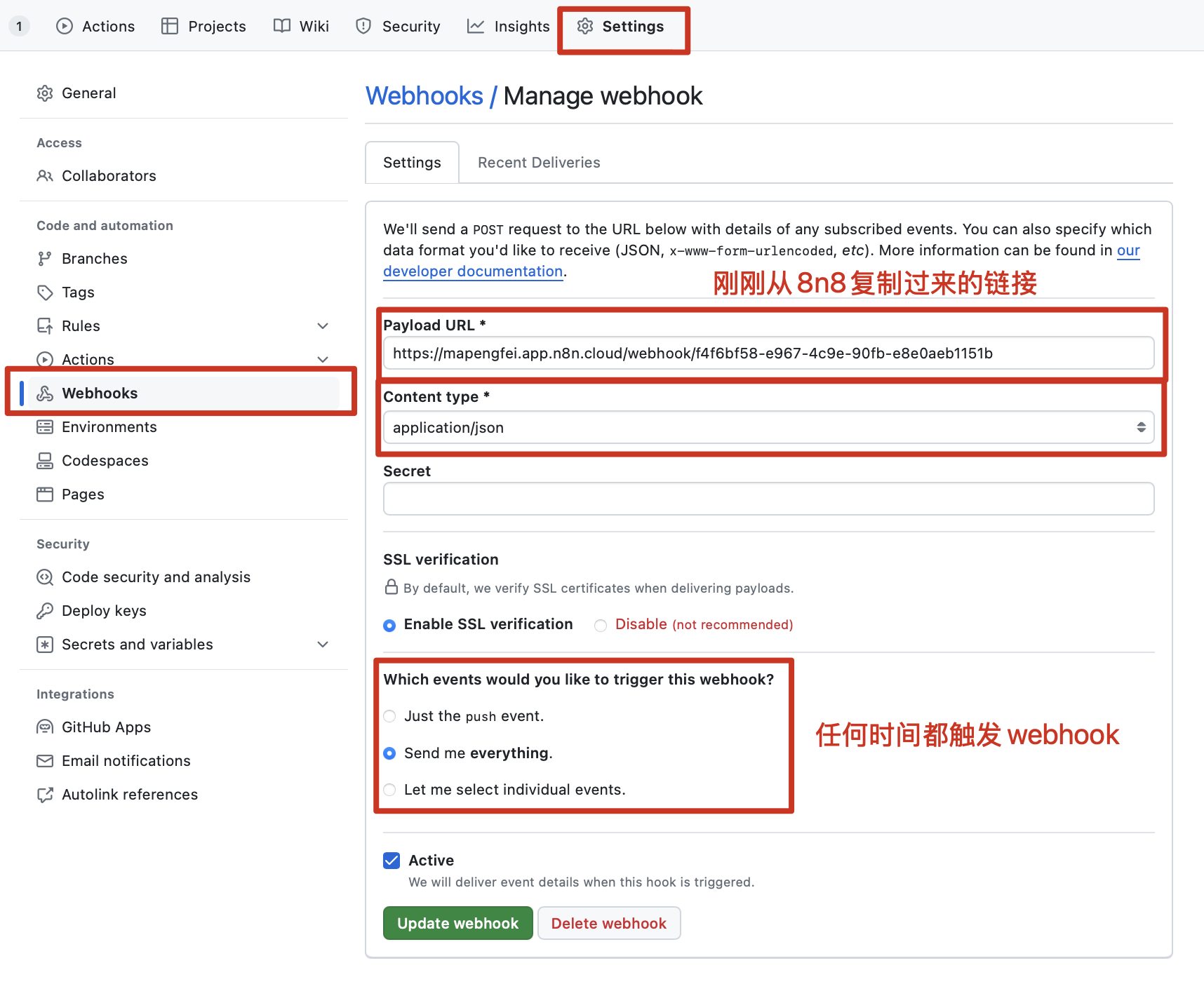Open the developer documentation link
The height and width of the screenshot is (1003, 1204).
click(473, 271)
